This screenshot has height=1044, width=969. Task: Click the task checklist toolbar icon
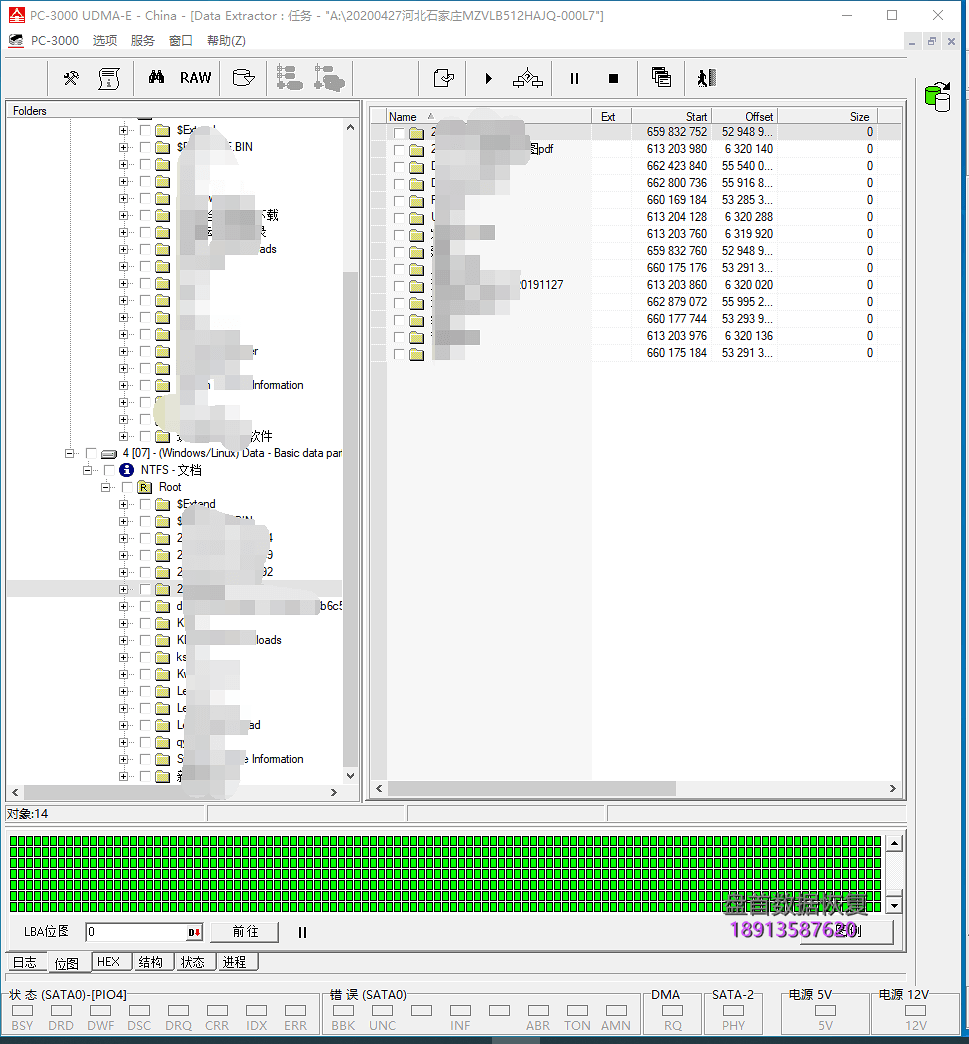point(444,78)
